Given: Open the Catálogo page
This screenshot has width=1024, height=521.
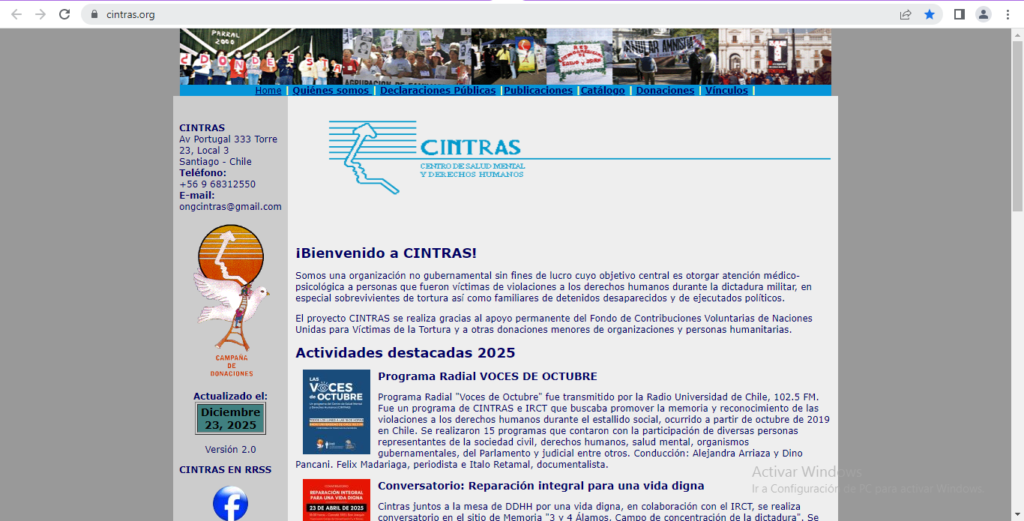Looking at the screenshot, I should point(603,91).
